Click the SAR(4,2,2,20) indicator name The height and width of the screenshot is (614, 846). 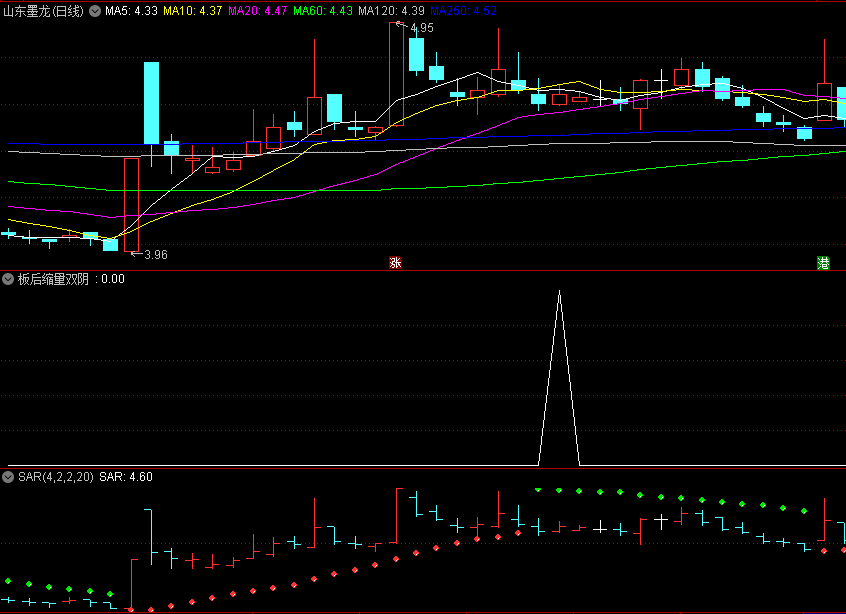(x=56, y=477)
